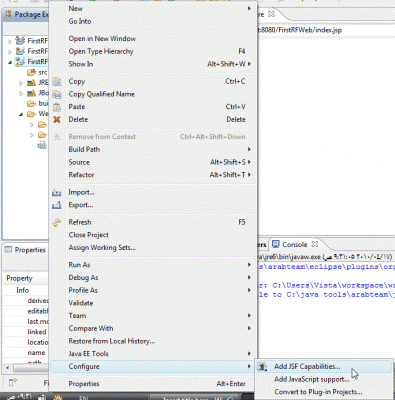This screenshot has height=400, width=395.
Task: Expand the JBoss library node
Action: click(21, 93)
